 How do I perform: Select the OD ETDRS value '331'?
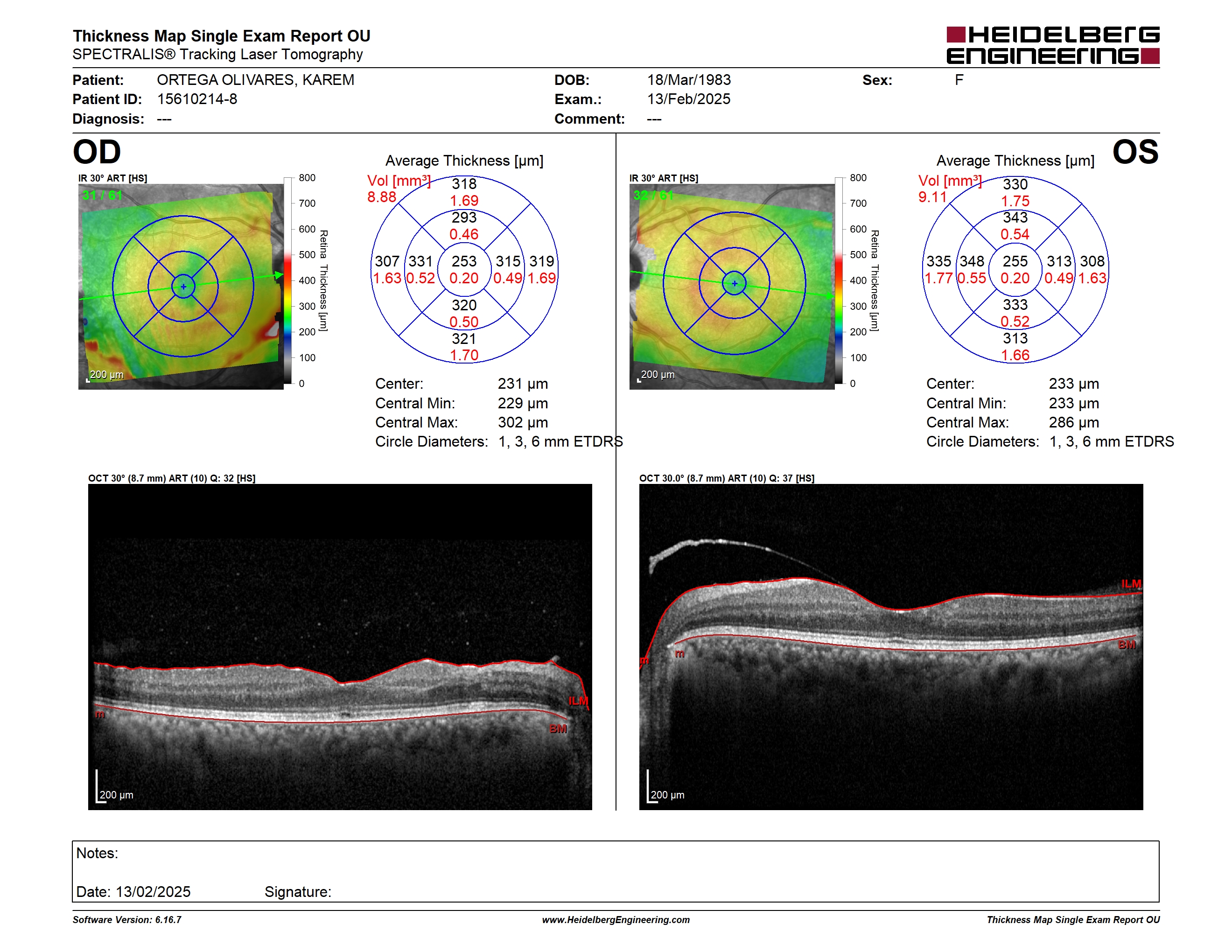pos(421,262)
